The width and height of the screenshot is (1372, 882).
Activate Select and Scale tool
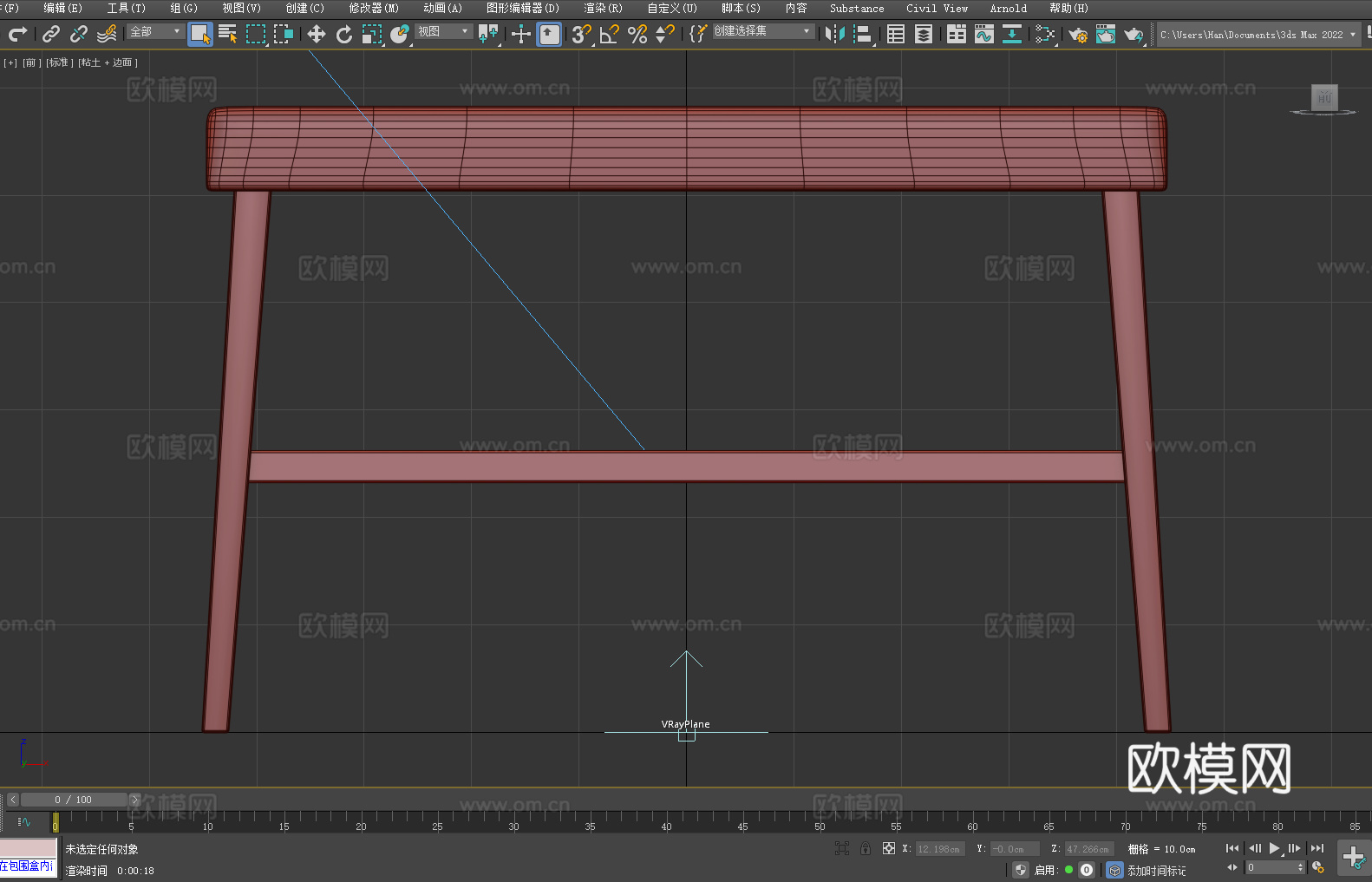tap(372, 34)
